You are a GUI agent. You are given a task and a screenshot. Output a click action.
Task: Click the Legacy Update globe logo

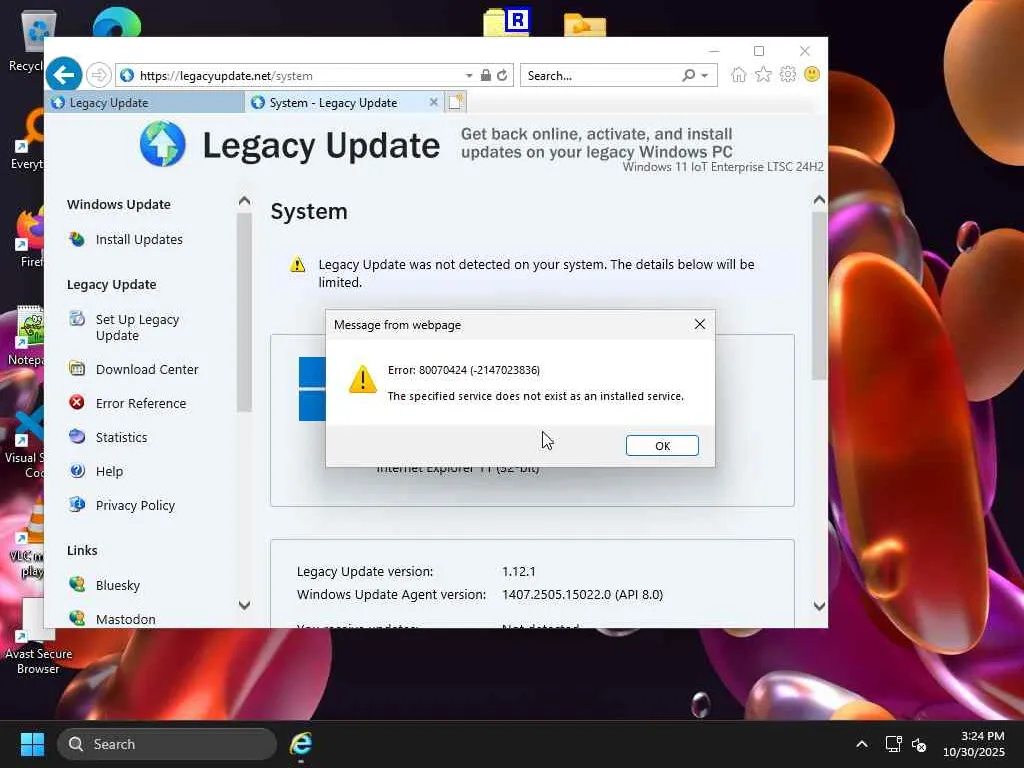click(163, 144)
